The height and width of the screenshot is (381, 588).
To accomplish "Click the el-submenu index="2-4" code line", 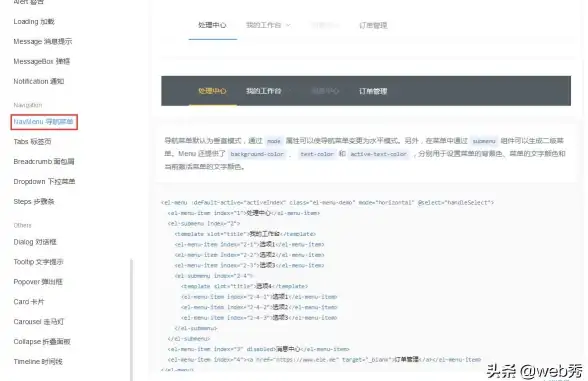I will pos(214,276).
